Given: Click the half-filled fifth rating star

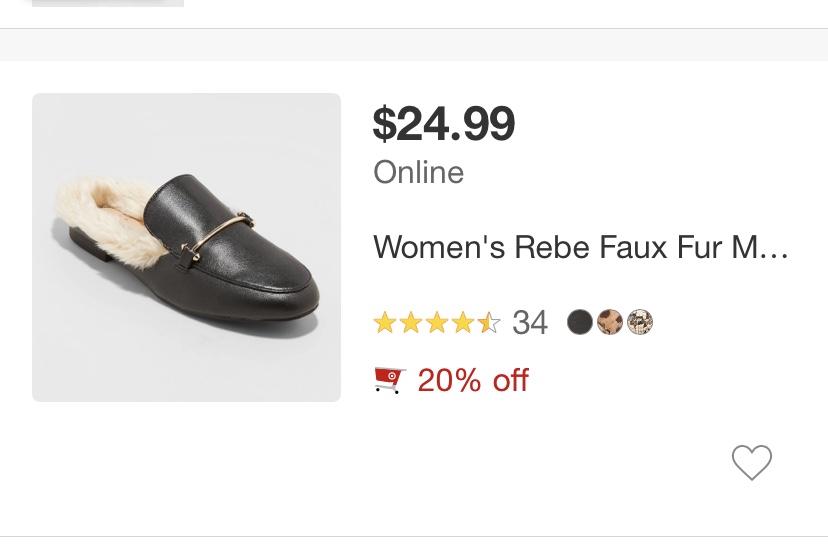Looking at the screenshot, I should pos(489,323).
